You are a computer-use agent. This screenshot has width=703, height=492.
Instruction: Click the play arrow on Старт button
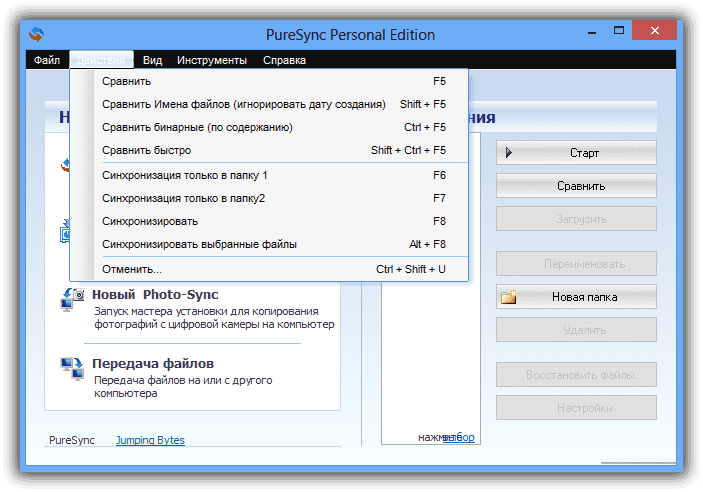point(510,153)
